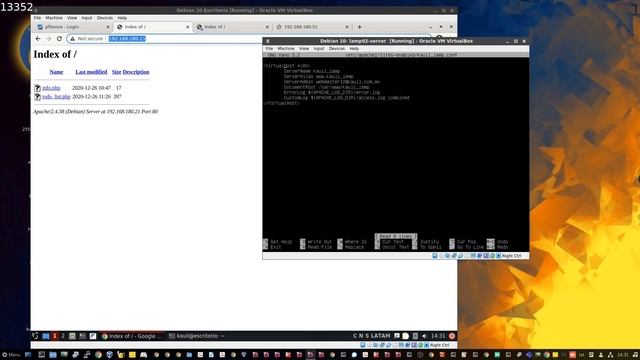Viewport: 640px width, 360px height.
Task: Open Machine menu in lamp02-server window
Action: coord(286,49)
